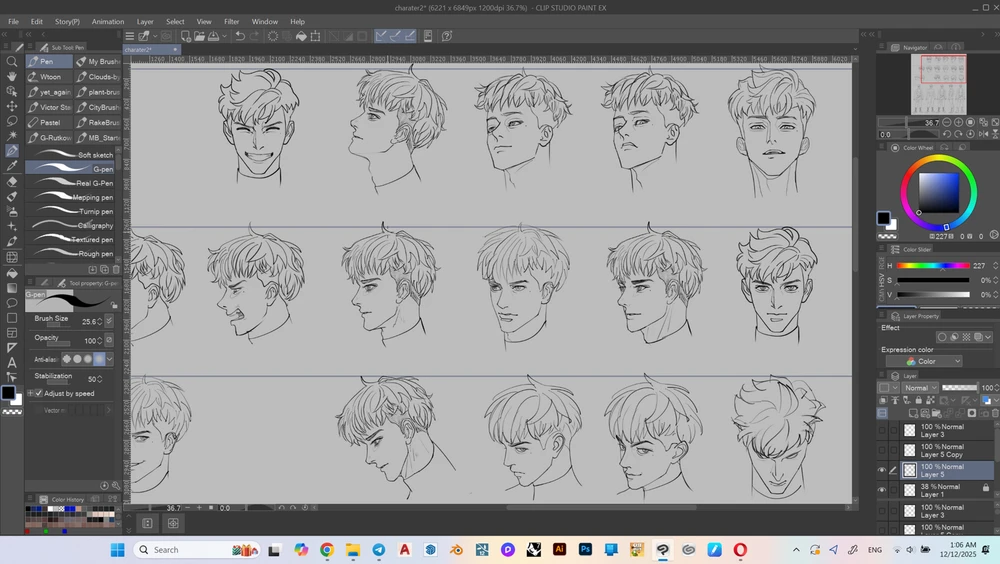1000x564 pixels.
Task: Select the Eraser tool
Action: 12,181
